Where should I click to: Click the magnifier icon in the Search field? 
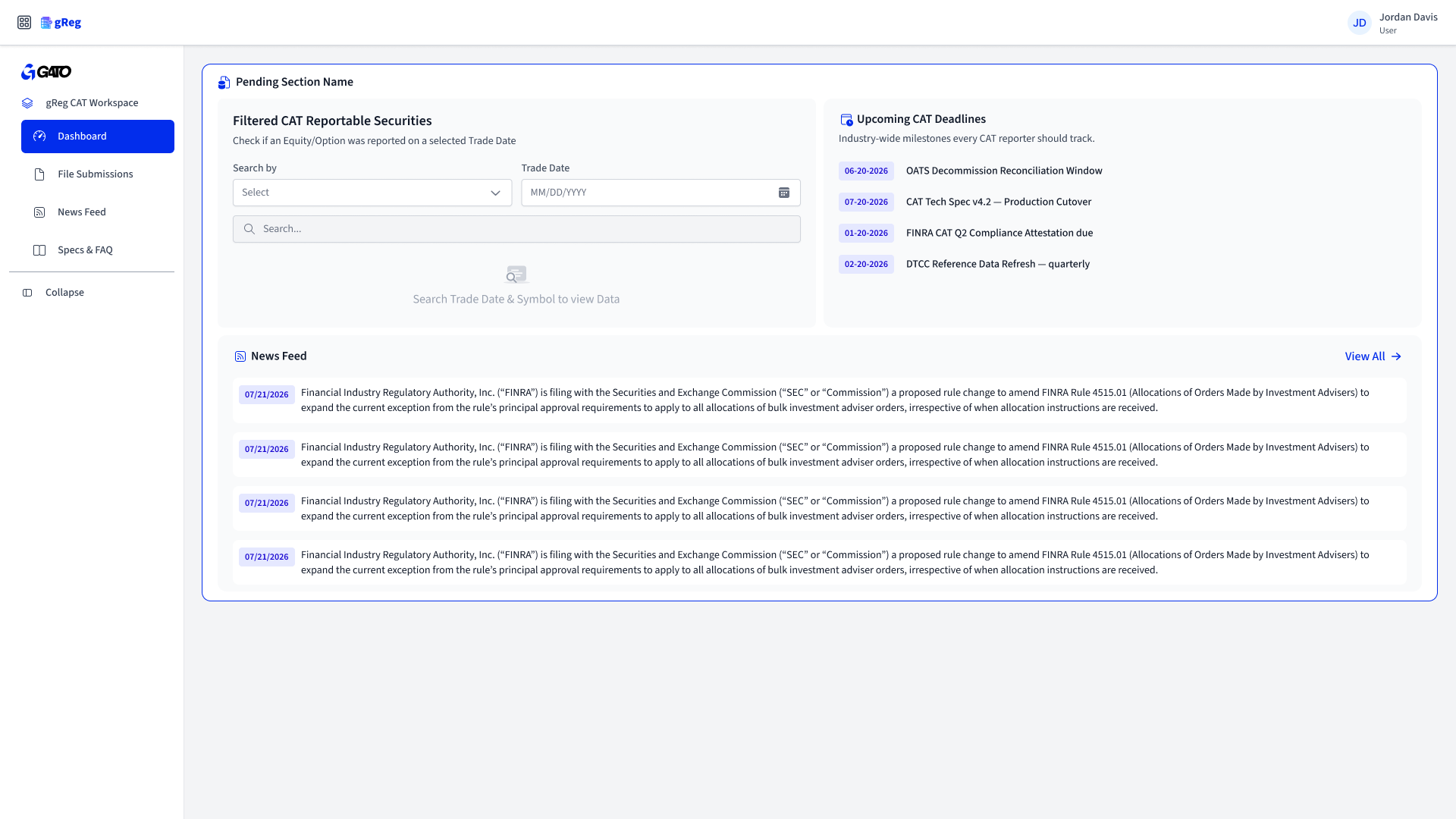[x=249, y=229]
